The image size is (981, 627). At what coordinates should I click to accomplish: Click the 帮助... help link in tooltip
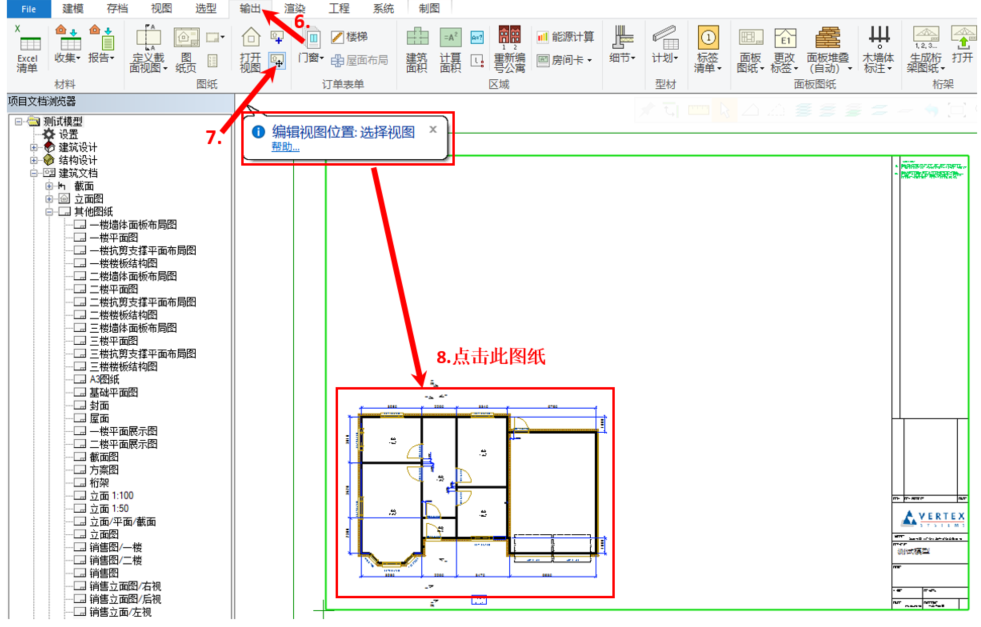(x=285, y=147)
